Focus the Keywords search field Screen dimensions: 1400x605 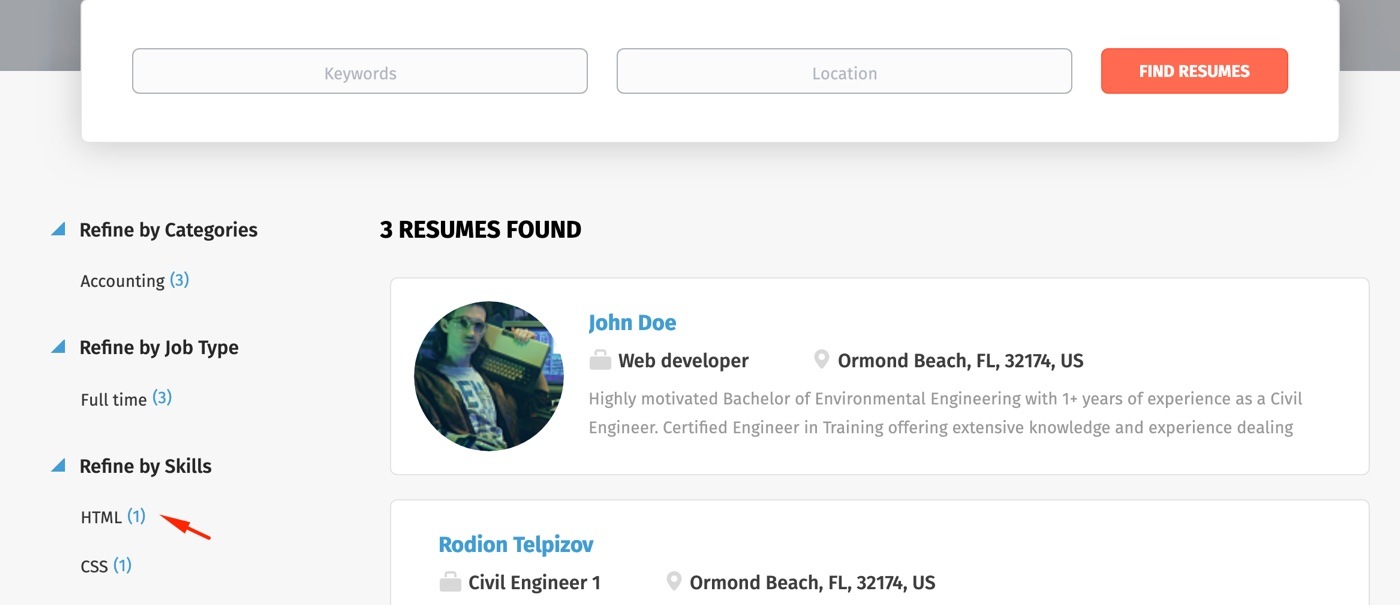[360, 72]
